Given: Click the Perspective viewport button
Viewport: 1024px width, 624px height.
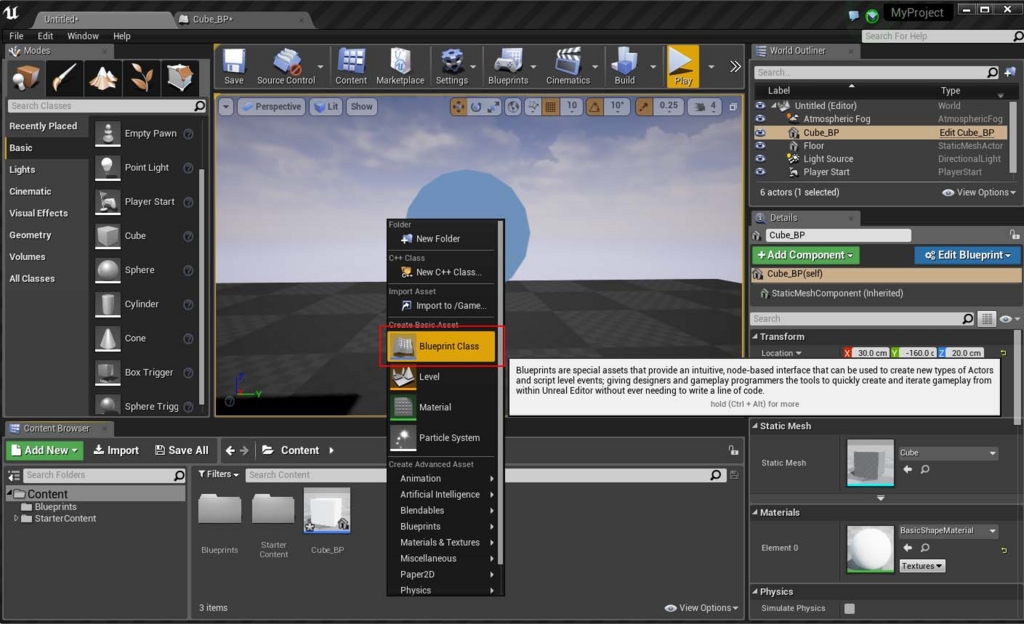Looking at the screenshot, I should (x=271, y=106).
